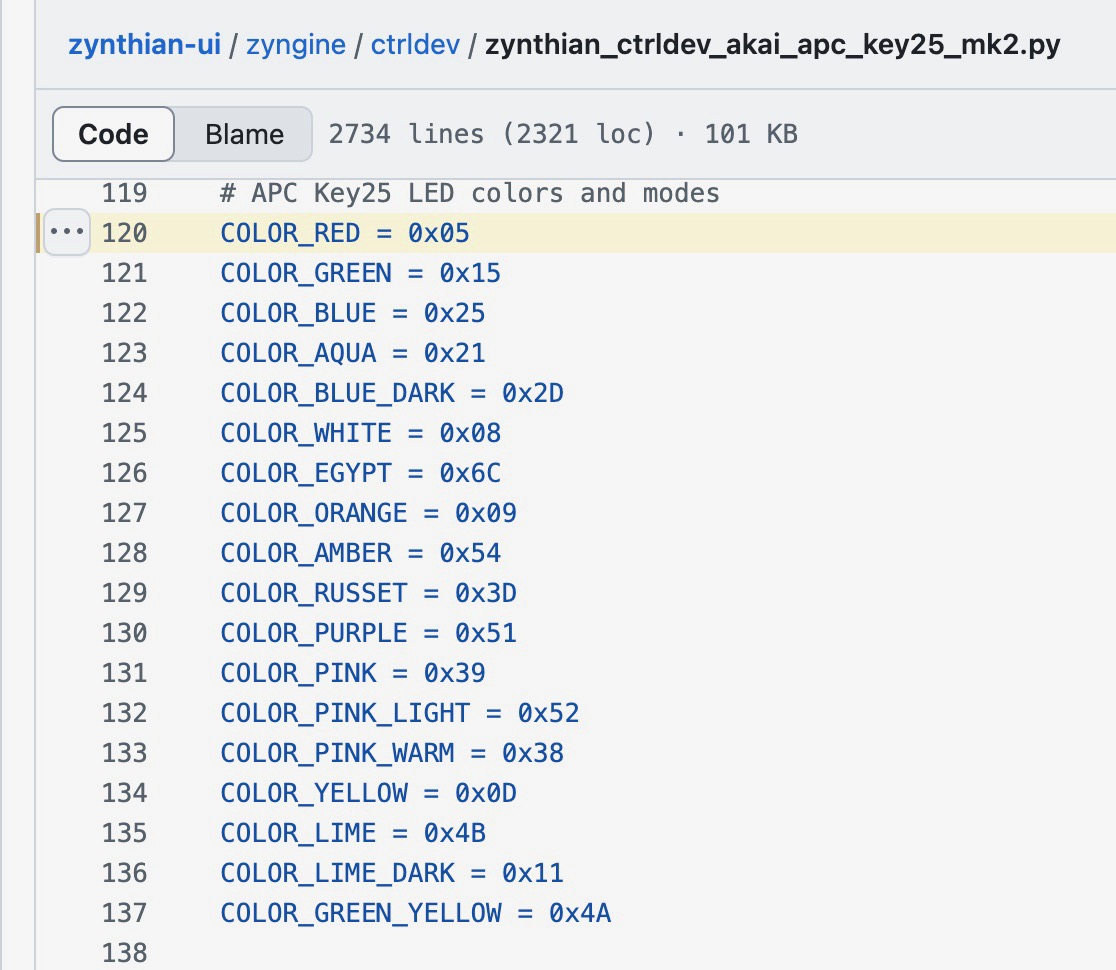This screenshot has width=1116, height=970.
Task: Click the COLOR_PINK identifier on line 131
Action: coord(298,673)
